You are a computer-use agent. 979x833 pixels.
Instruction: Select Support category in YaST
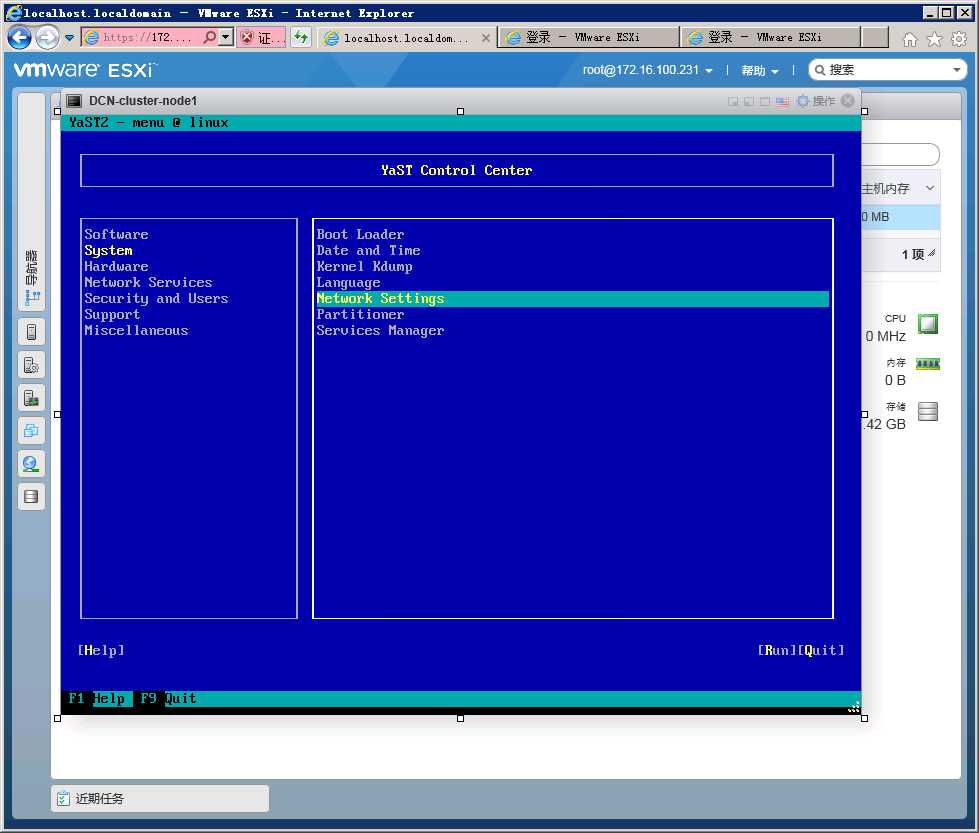point(112,315)
